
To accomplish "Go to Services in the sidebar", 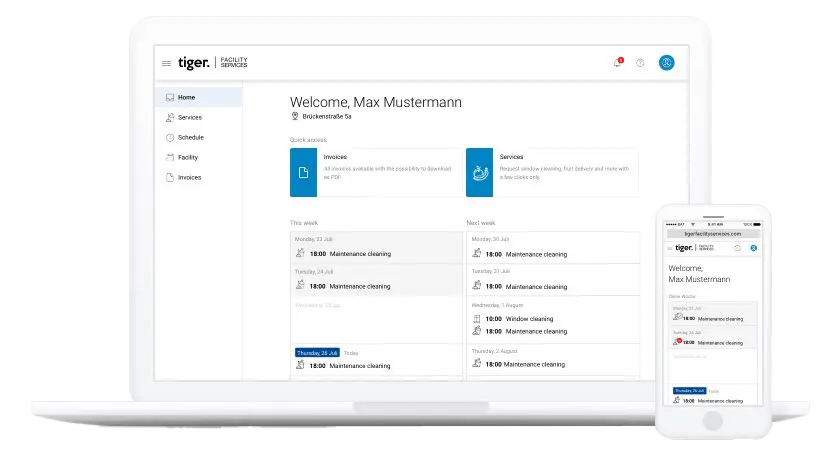I will click(x=189, y=117).
